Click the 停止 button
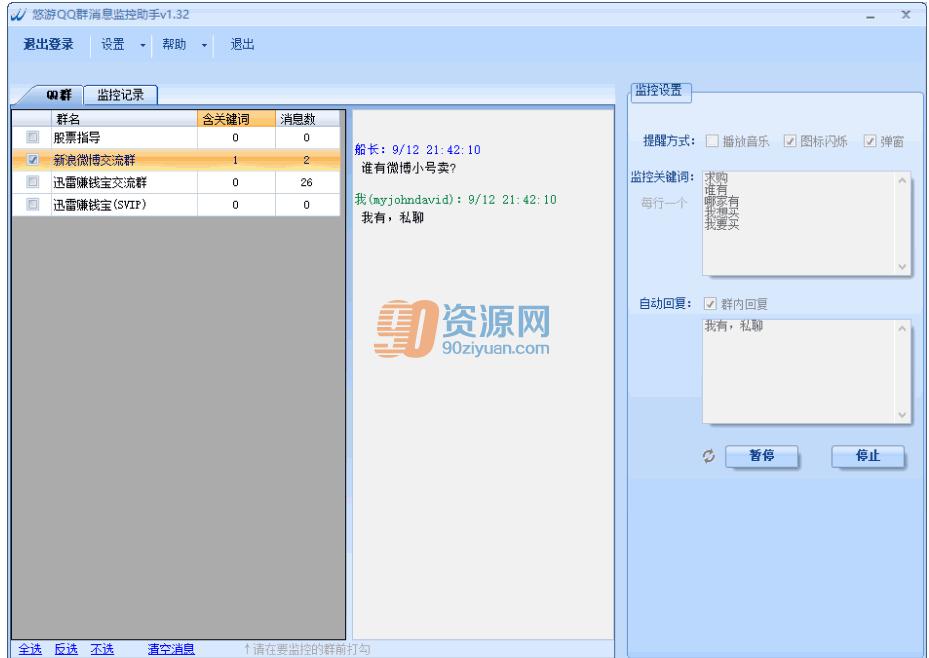Screen dimensions: 929x658 (x=868, y=456)
